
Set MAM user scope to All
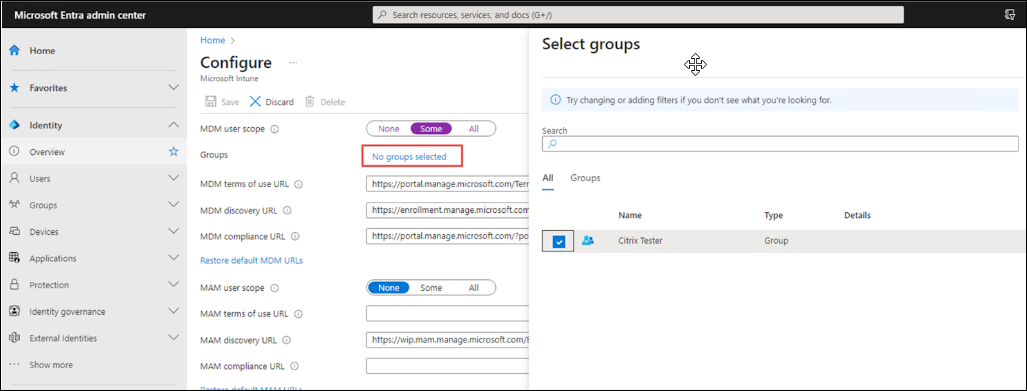pyautogui.click(x=474, y=288)
